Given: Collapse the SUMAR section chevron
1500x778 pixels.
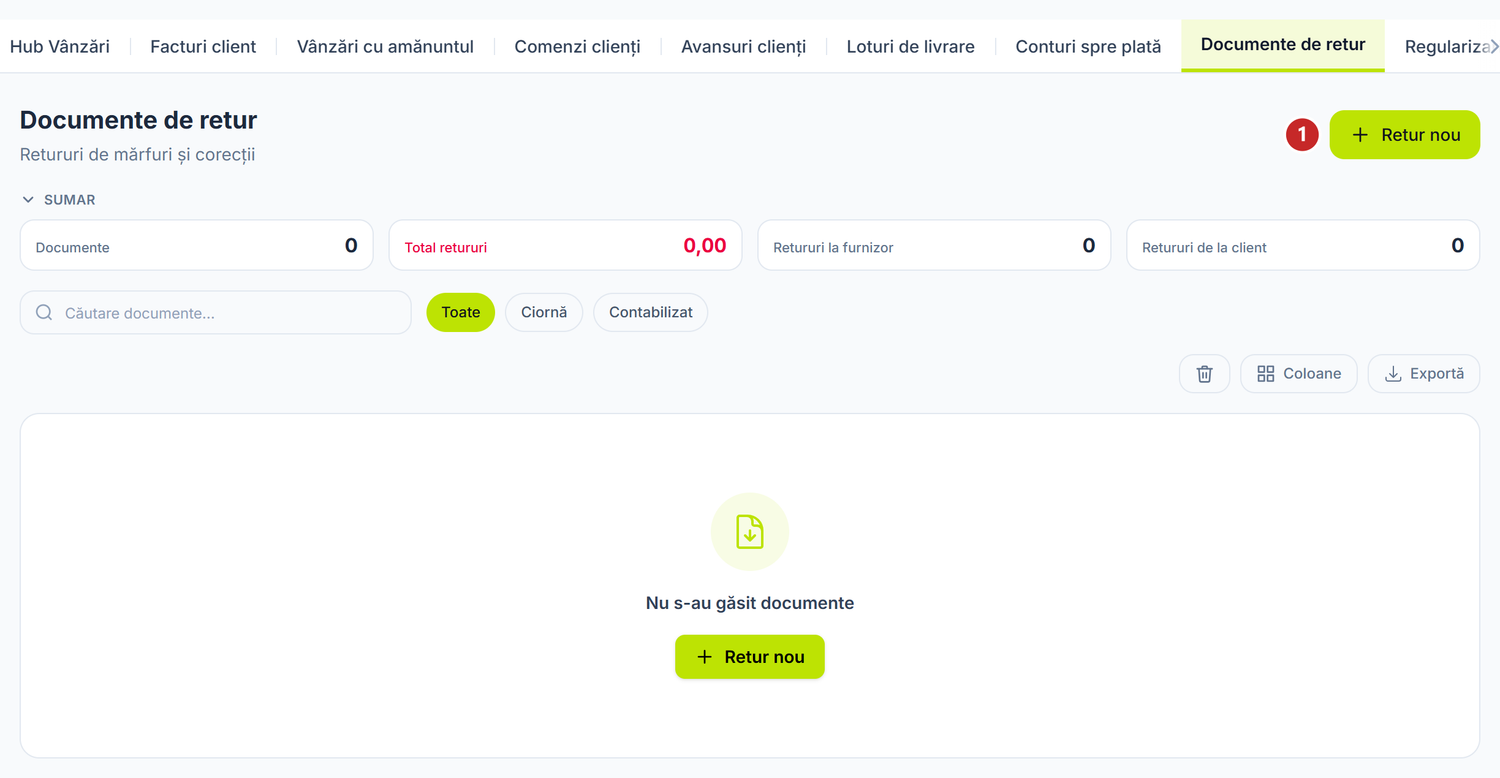Looking at the screenshot, I should click(28, 200).
